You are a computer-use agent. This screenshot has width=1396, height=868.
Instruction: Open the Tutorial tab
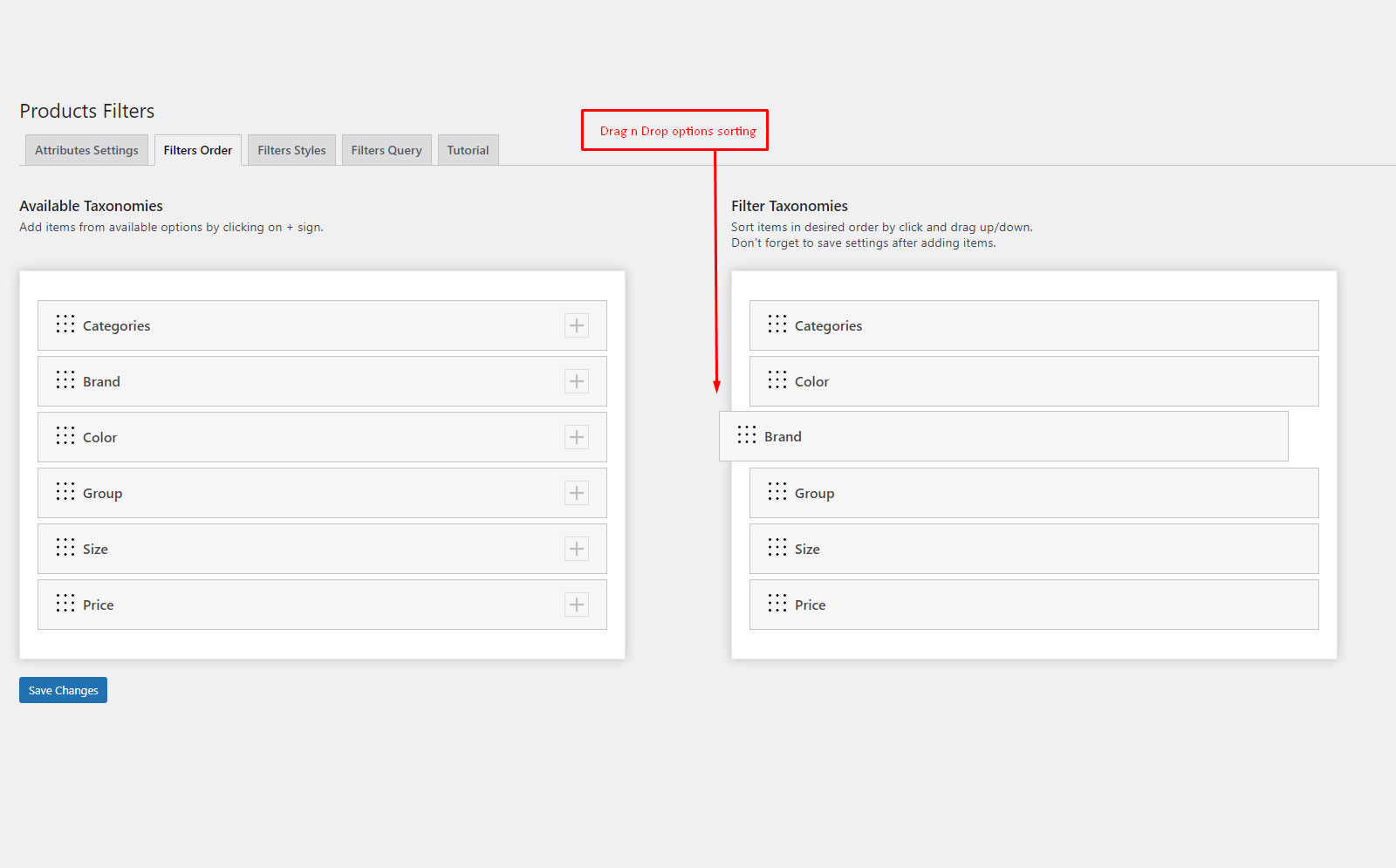point(468,150)
